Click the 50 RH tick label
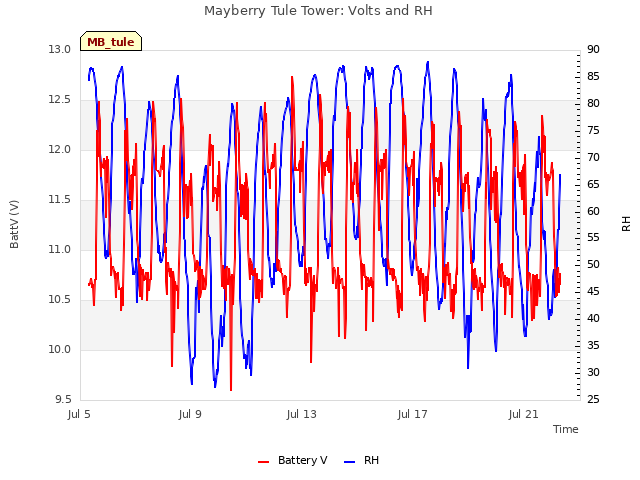The width and height of the screenshot is (640, 480). [593, 264]
